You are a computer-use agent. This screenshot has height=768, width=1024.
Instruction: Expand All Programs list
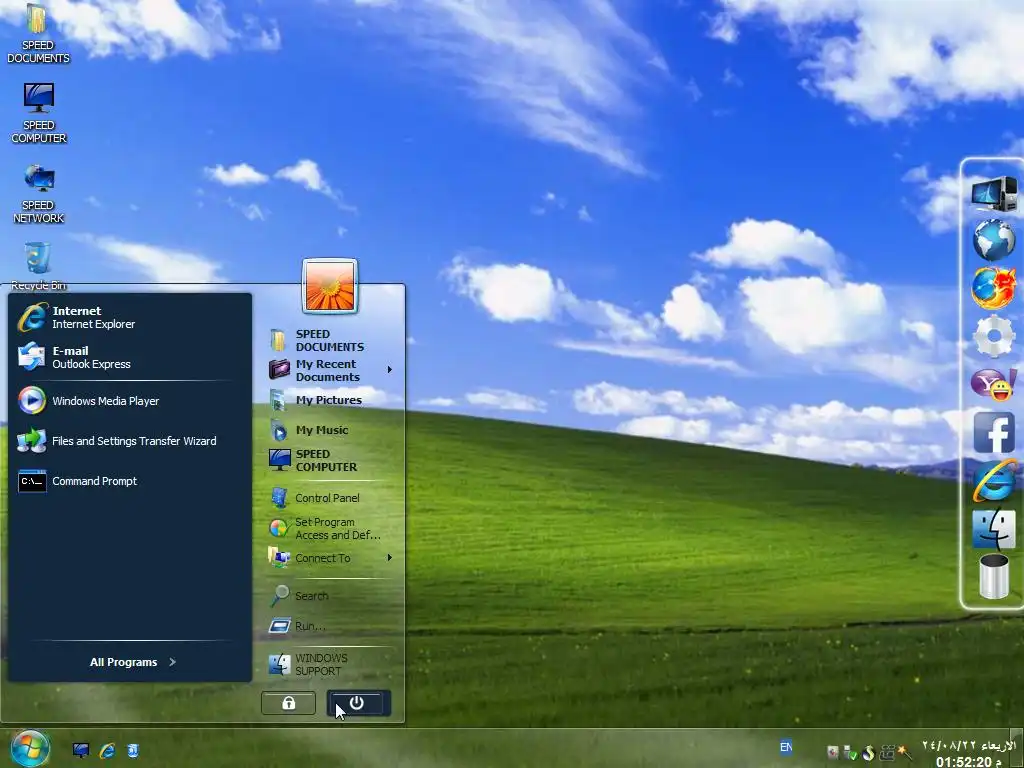click(133, 662)
